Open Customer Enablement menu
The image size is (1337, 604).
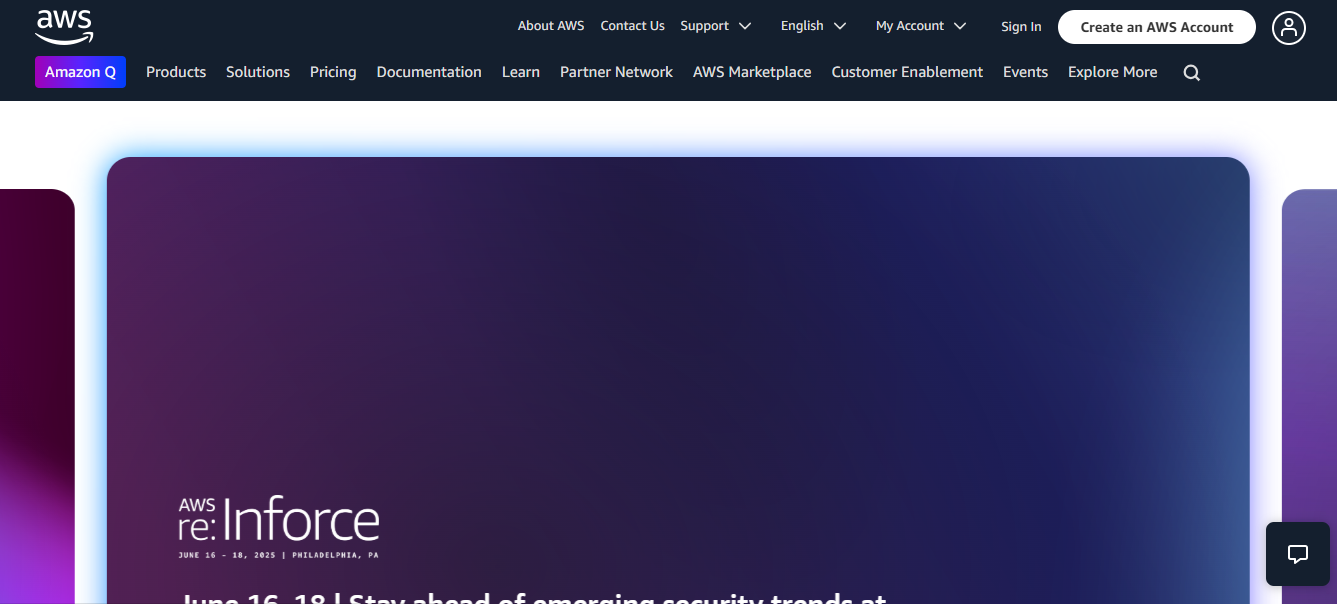907,72
